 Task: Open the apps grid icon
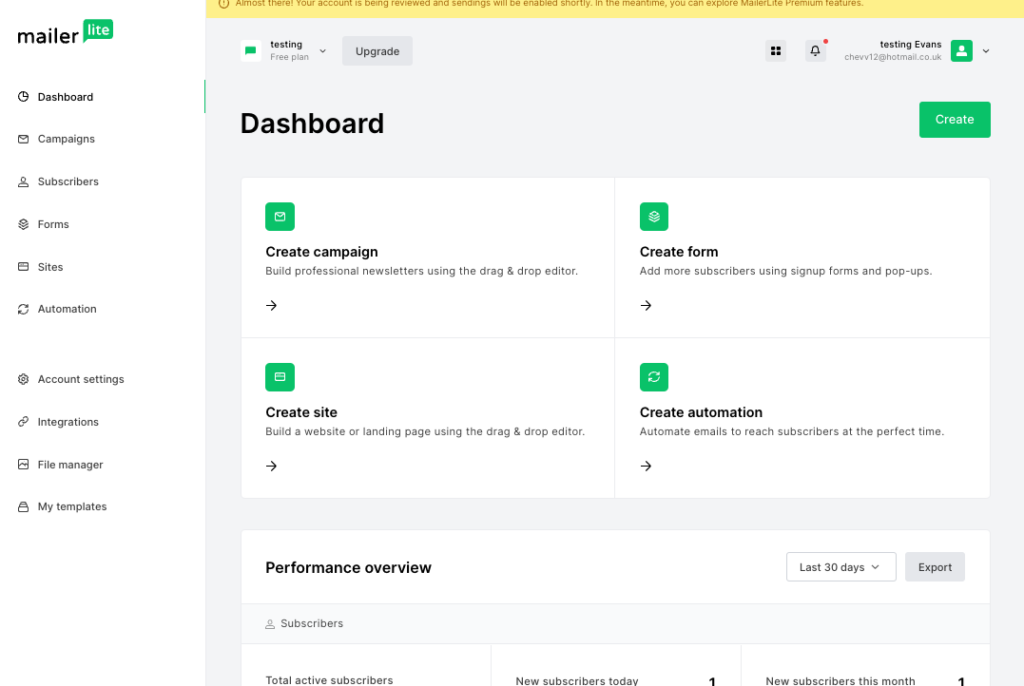click(x=776, y=51)
